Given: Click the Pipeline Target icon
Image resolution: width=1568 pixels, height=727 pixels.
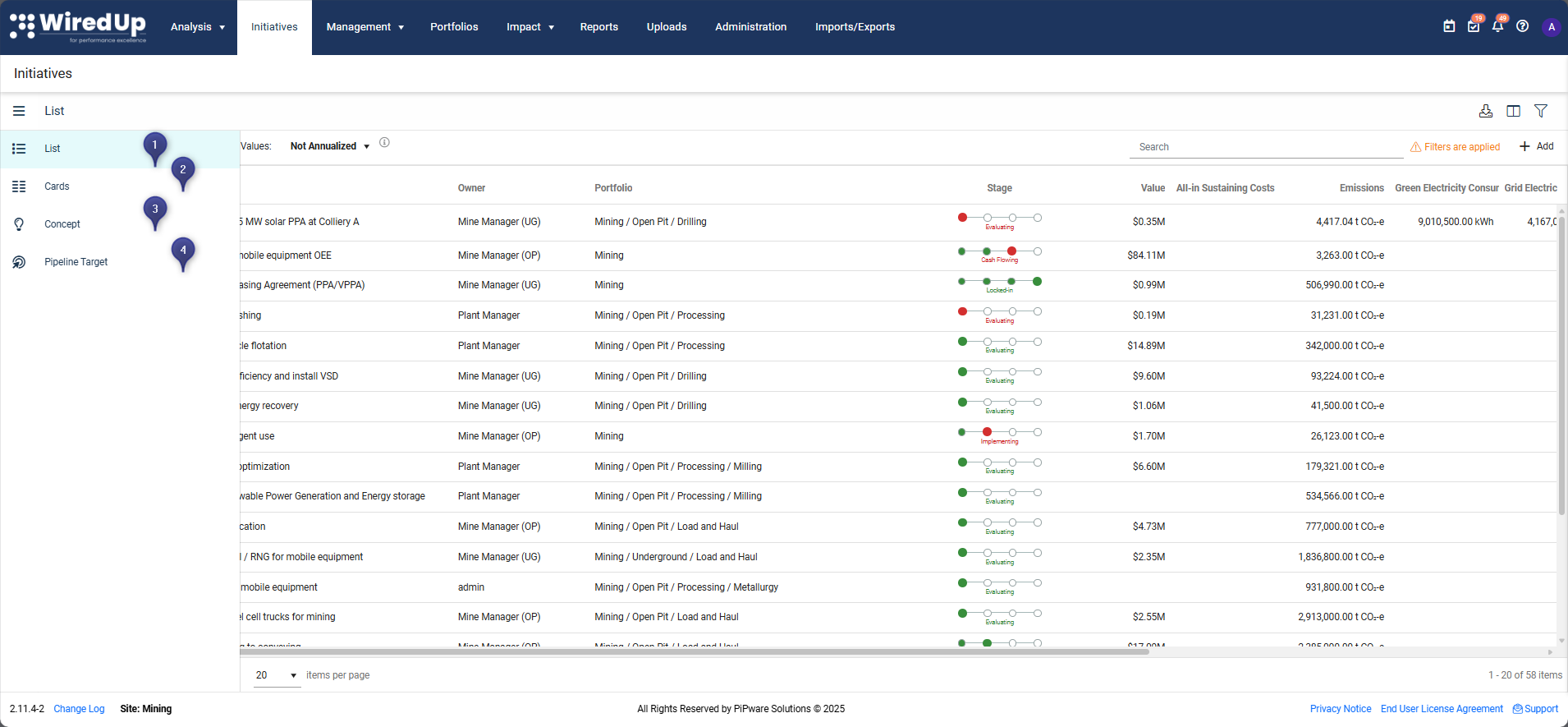Looking at the screenshot, I should [x=19, y=262].
